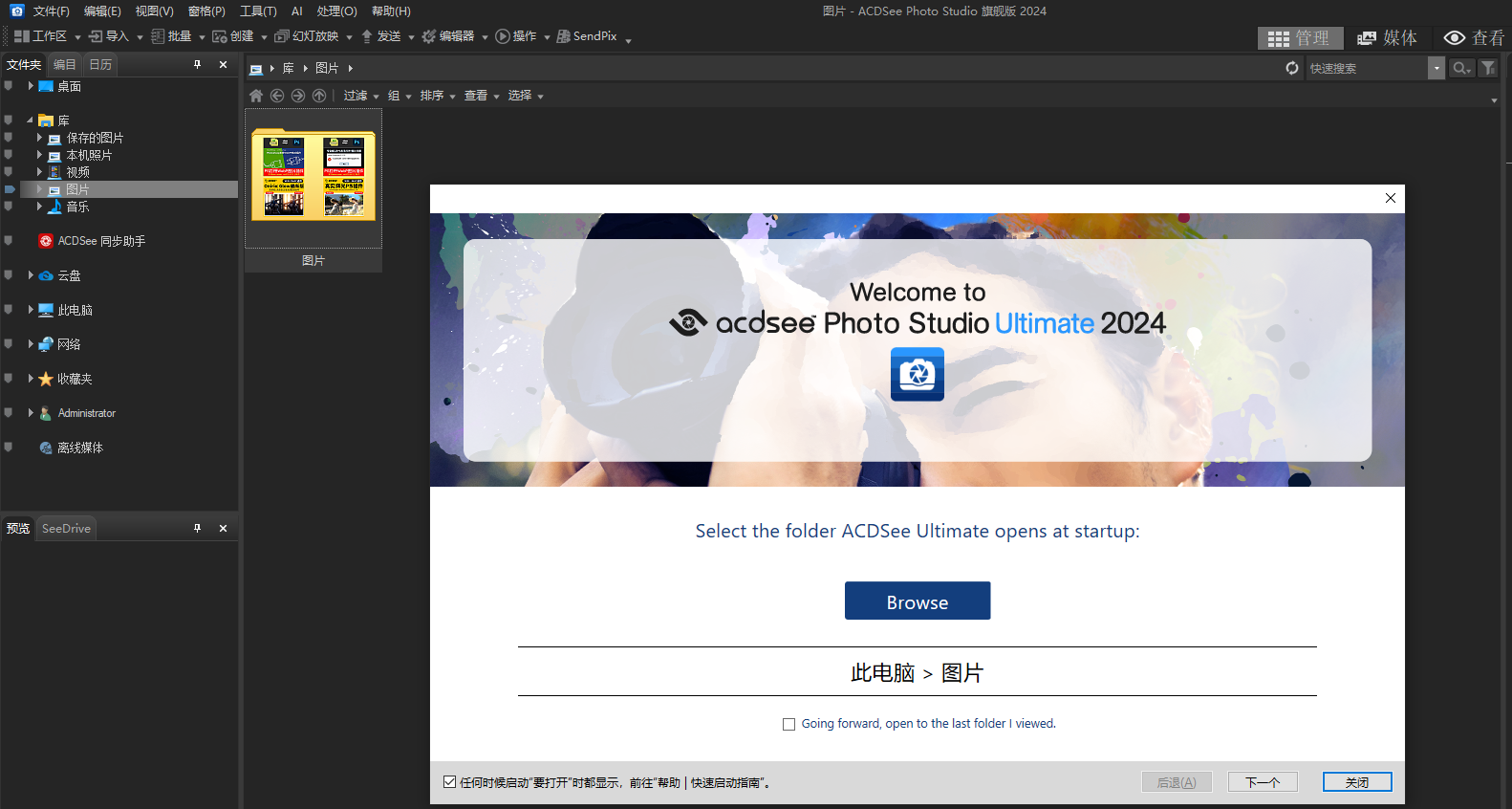The image size is (1512, 809).
Task: Select the 图片 folder thumbnail
Action: [x=313, y=179]
